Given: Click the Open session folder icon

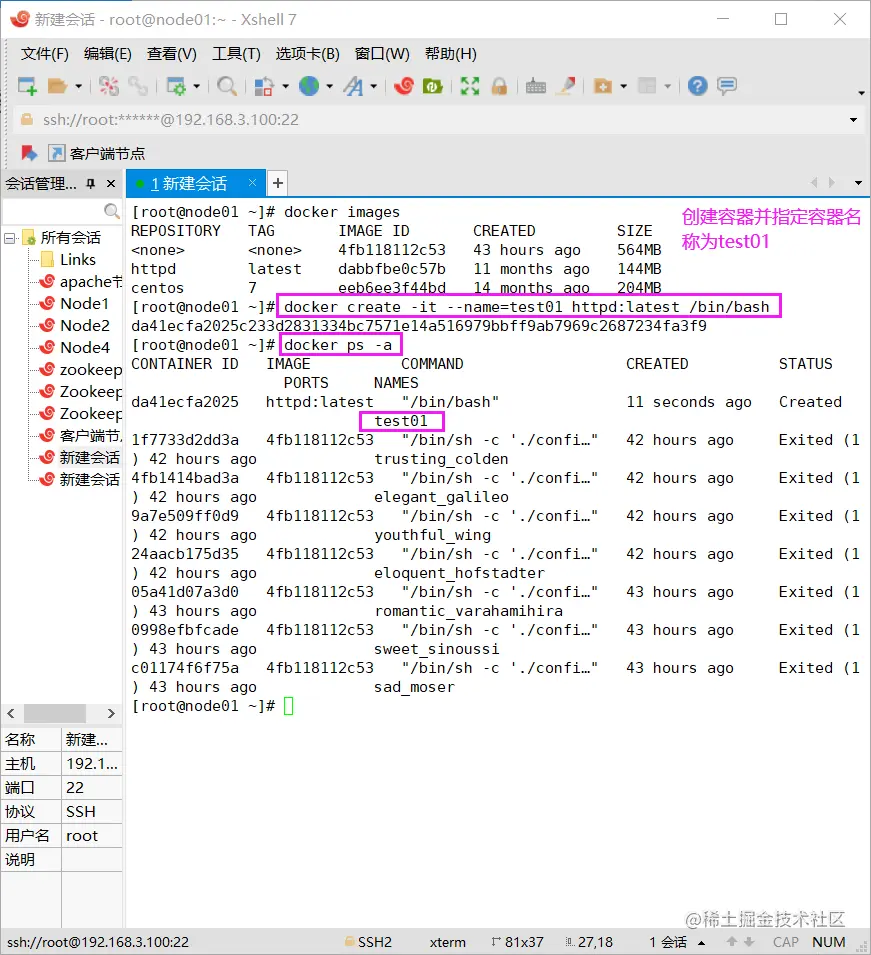Looking at the screenshot, I should point(57,86).
